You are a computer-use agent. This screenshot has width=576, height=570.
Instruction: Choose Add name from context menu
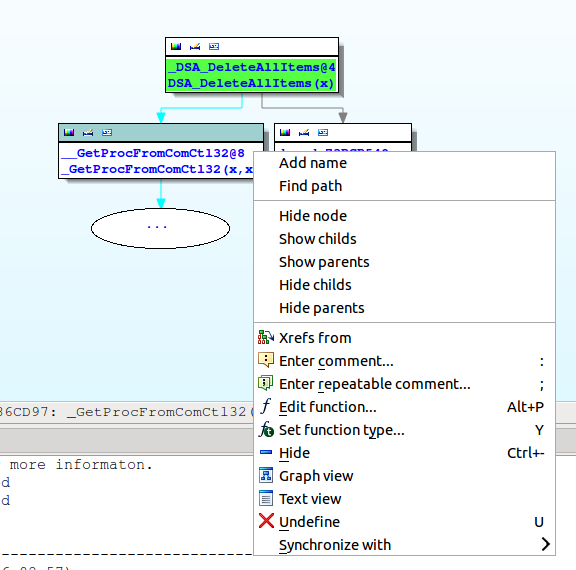(404, 163)
